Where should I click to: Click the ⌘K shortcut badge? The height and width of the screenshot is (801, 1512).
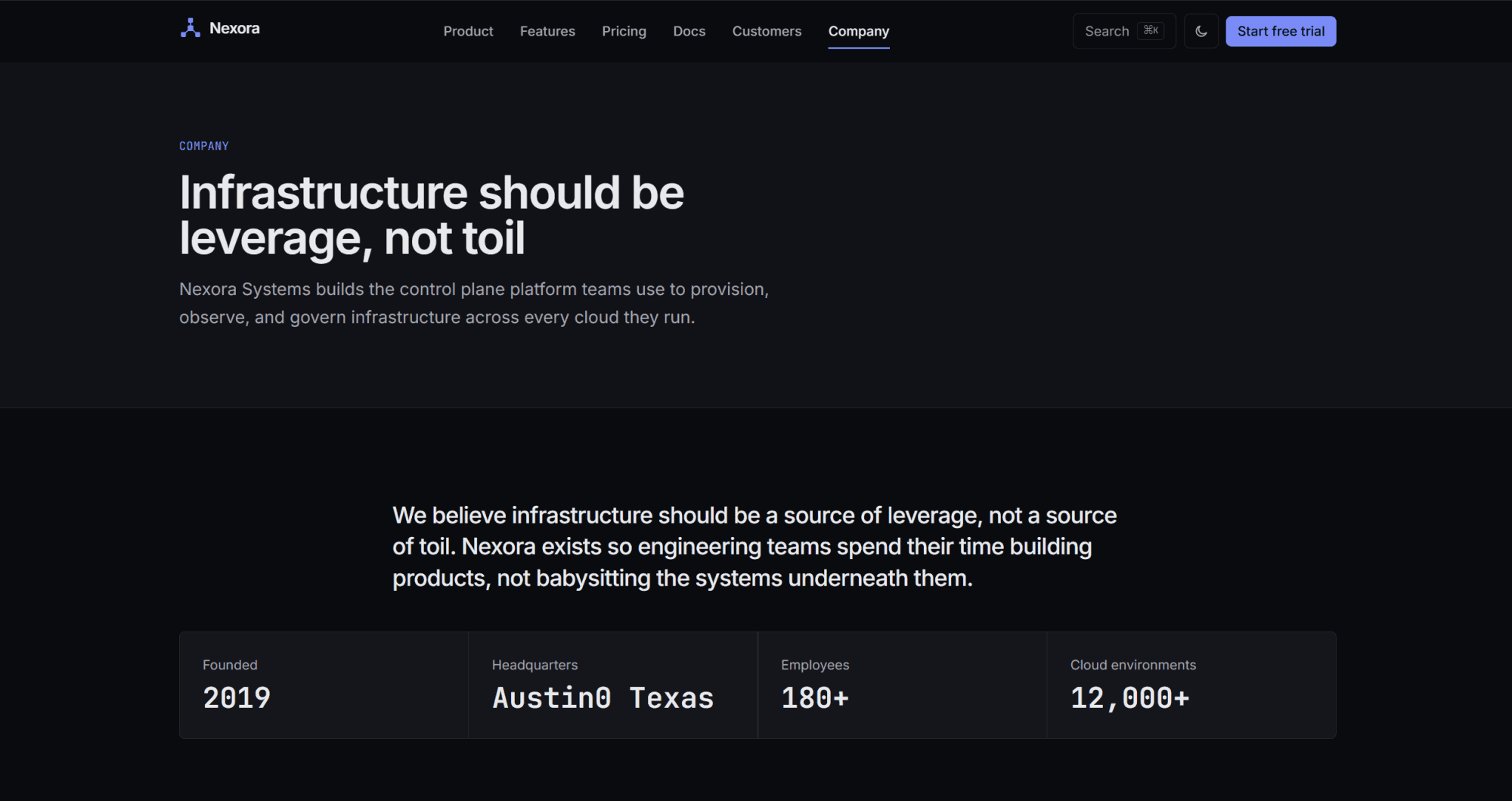pos(1151,30)
